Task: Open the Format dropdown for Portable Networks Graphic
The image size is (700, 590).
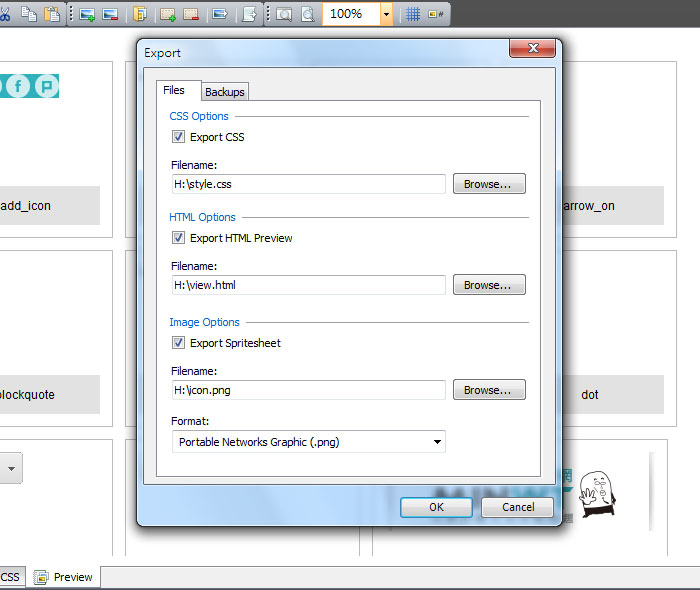Action: [309, 442]
